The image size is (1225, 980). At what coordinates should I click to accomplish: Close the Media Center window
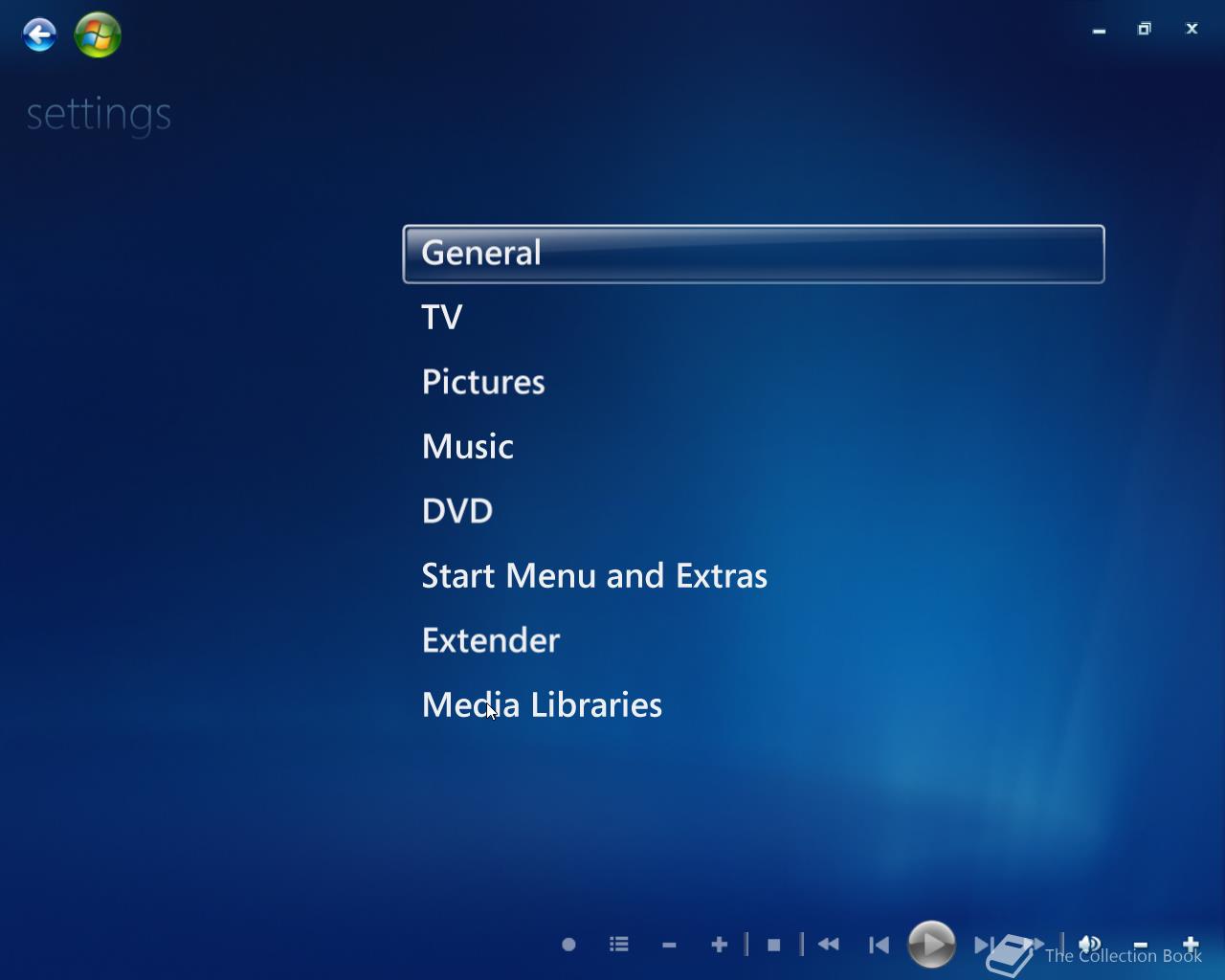coord(1192,30)
